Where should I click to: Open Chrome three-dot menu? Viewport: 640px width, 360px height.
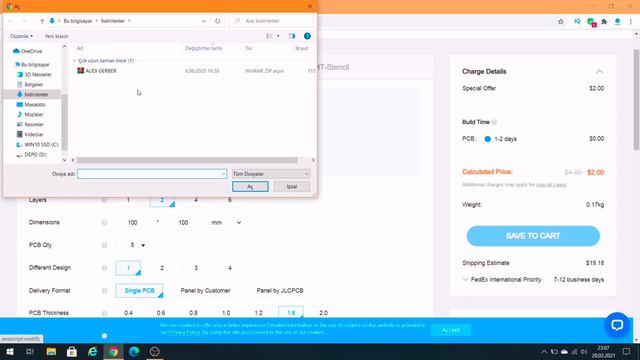click(631, 22)
